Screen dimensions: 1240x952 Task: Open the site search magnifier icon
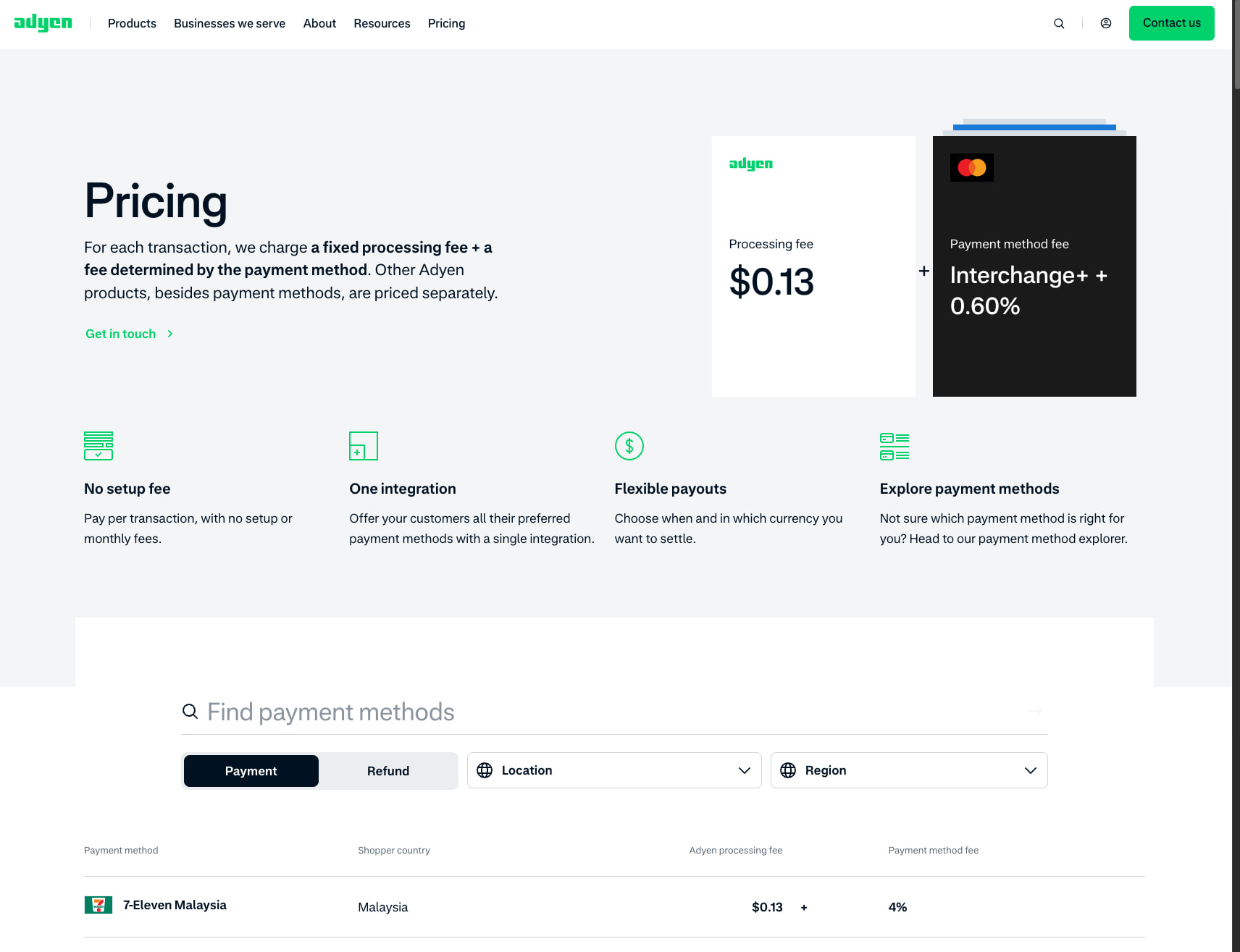click(1059, 23)
